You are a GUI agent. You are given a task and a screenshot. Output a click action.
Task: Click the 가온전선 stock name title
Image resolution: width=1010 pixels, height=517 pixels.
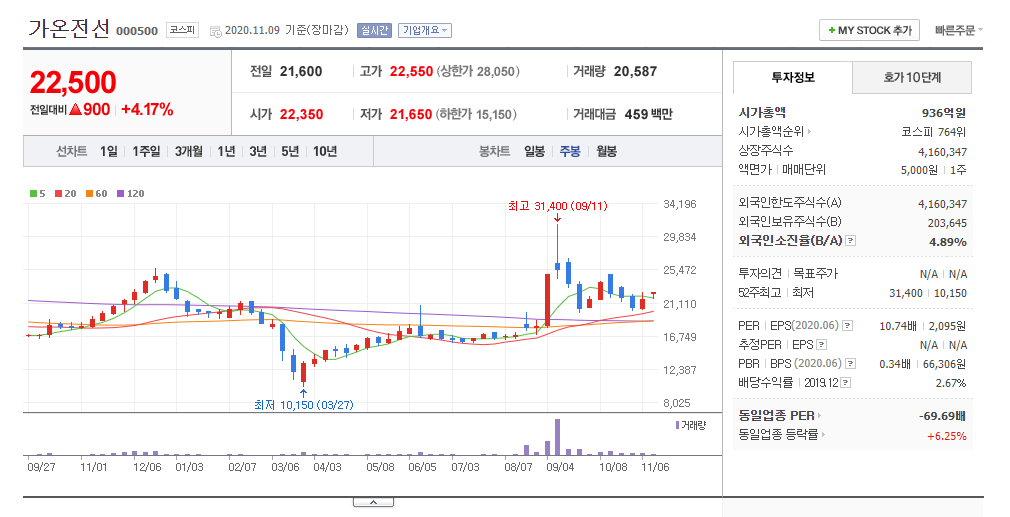(x=69, y=29)
